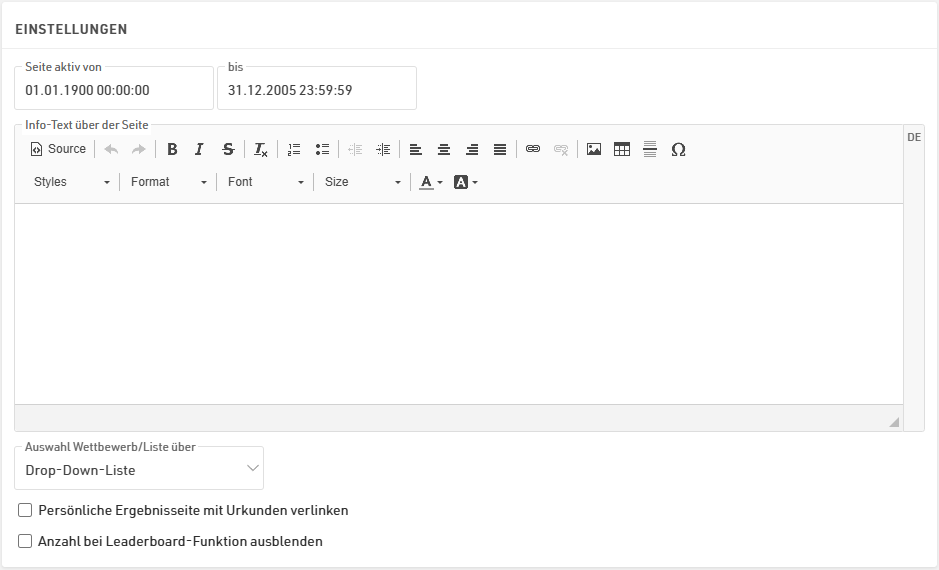Insert a bulleted list
Viewport: 939px width, 570px height.
tap(322, 149)
